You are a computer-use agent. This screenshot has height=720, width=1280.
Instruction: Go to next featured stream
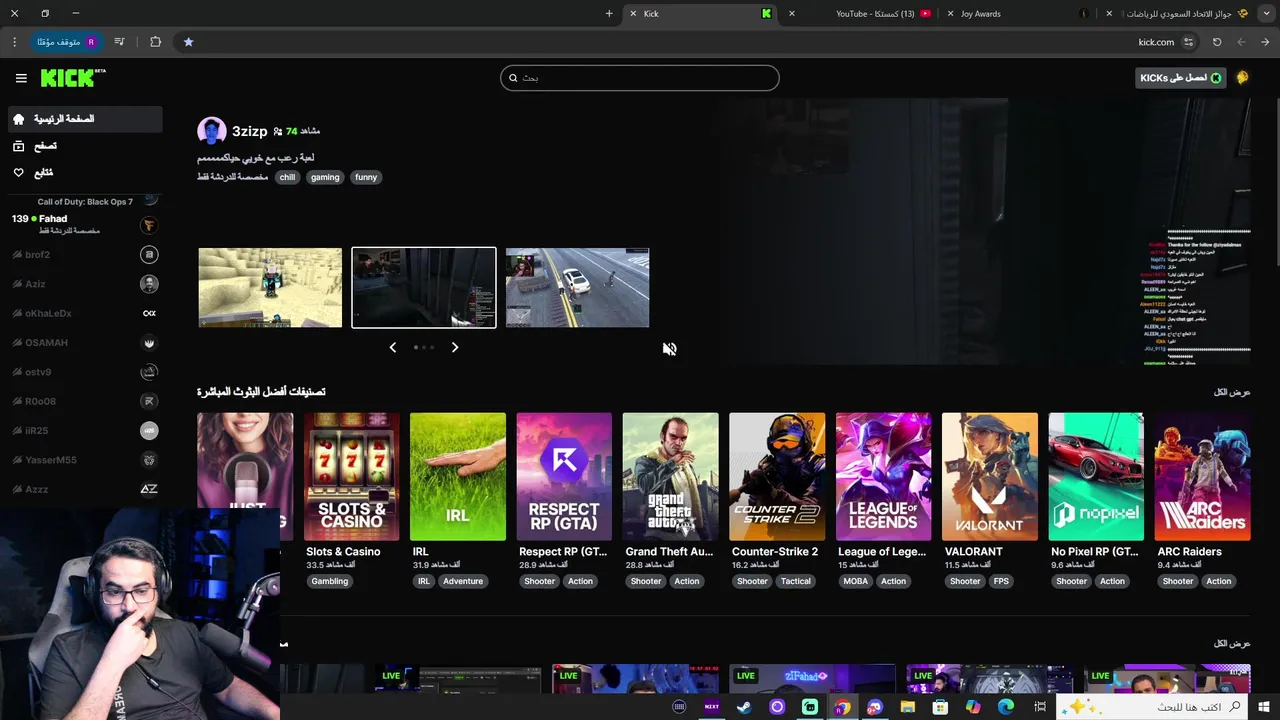click(455, 347)
